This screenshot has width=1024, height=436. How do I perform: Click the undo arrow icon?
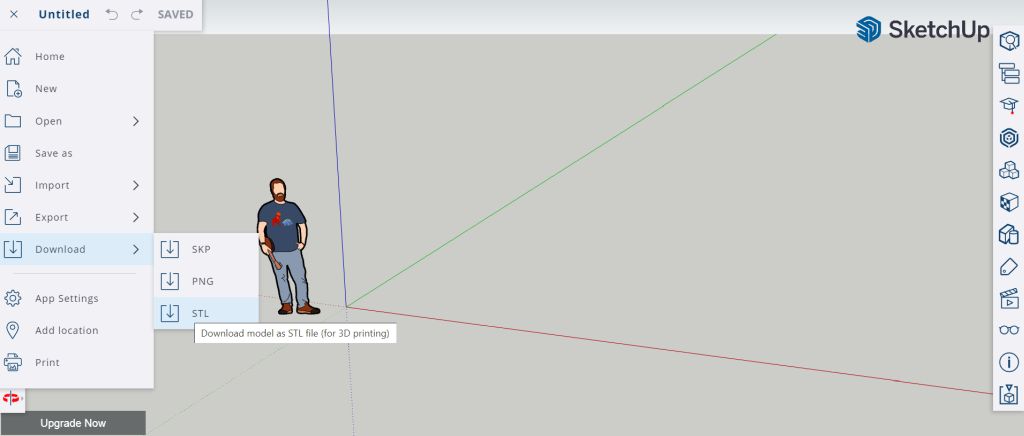click(x=112, y=15)
